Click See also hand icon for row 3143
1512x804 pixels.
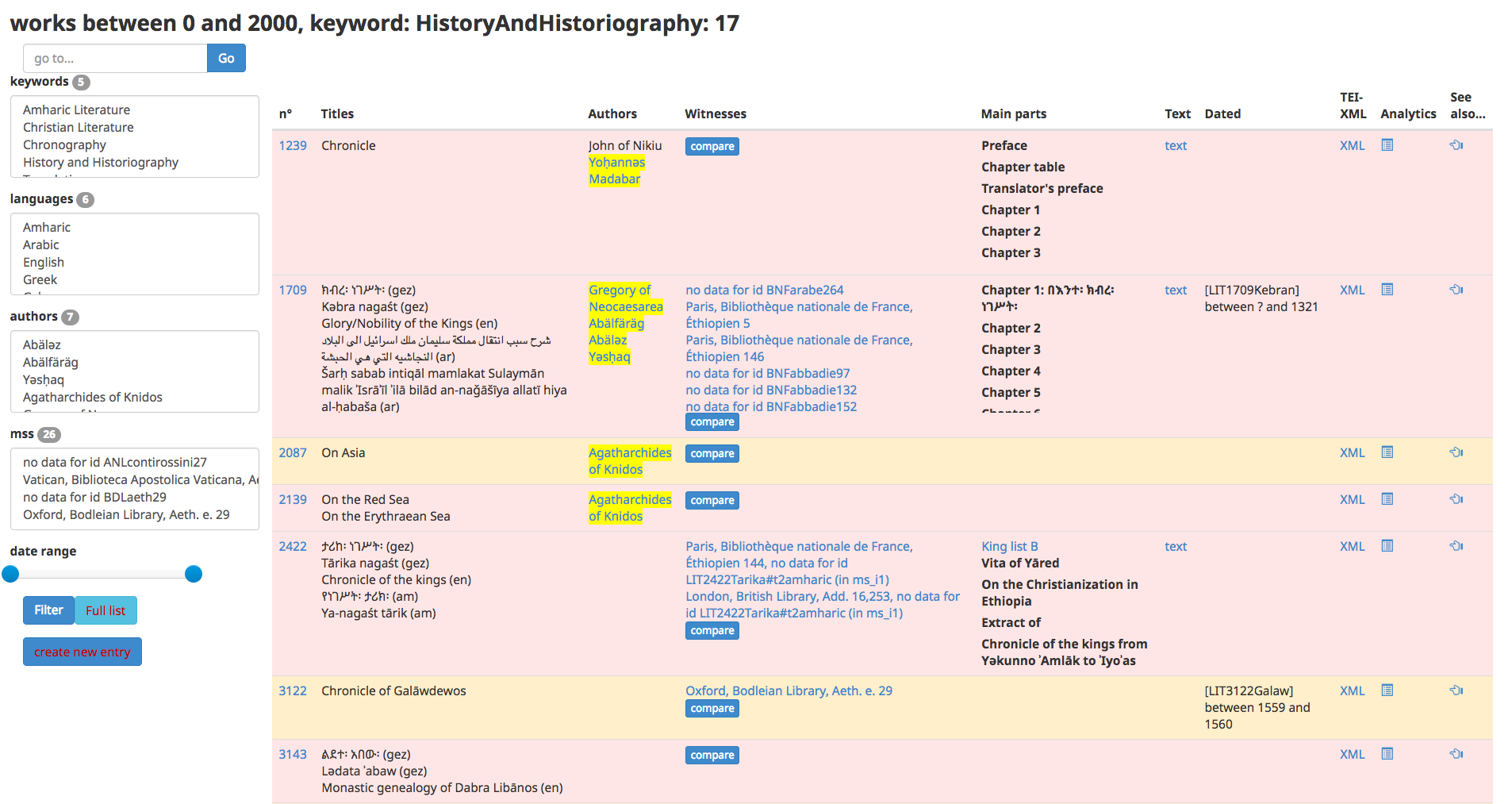tap(1456, 754)
